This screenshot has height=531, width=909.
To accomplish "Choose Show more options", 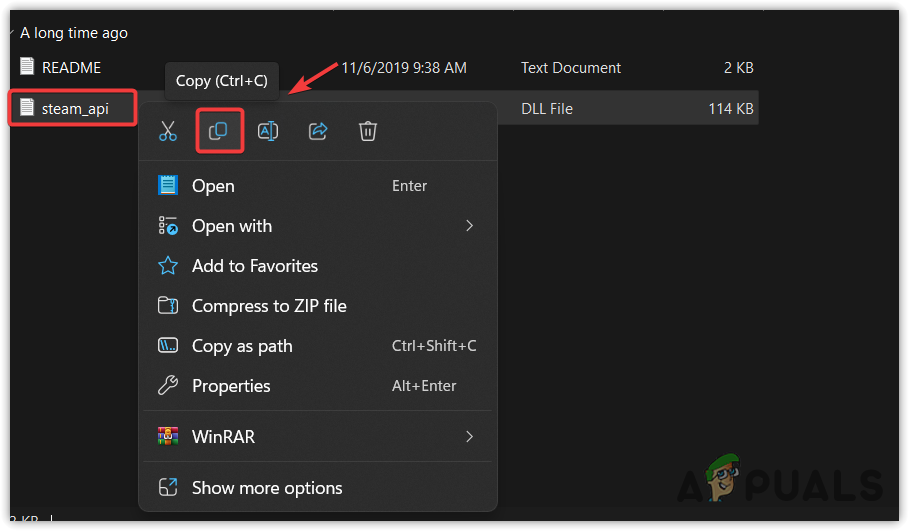I will [x=318, y=488].
